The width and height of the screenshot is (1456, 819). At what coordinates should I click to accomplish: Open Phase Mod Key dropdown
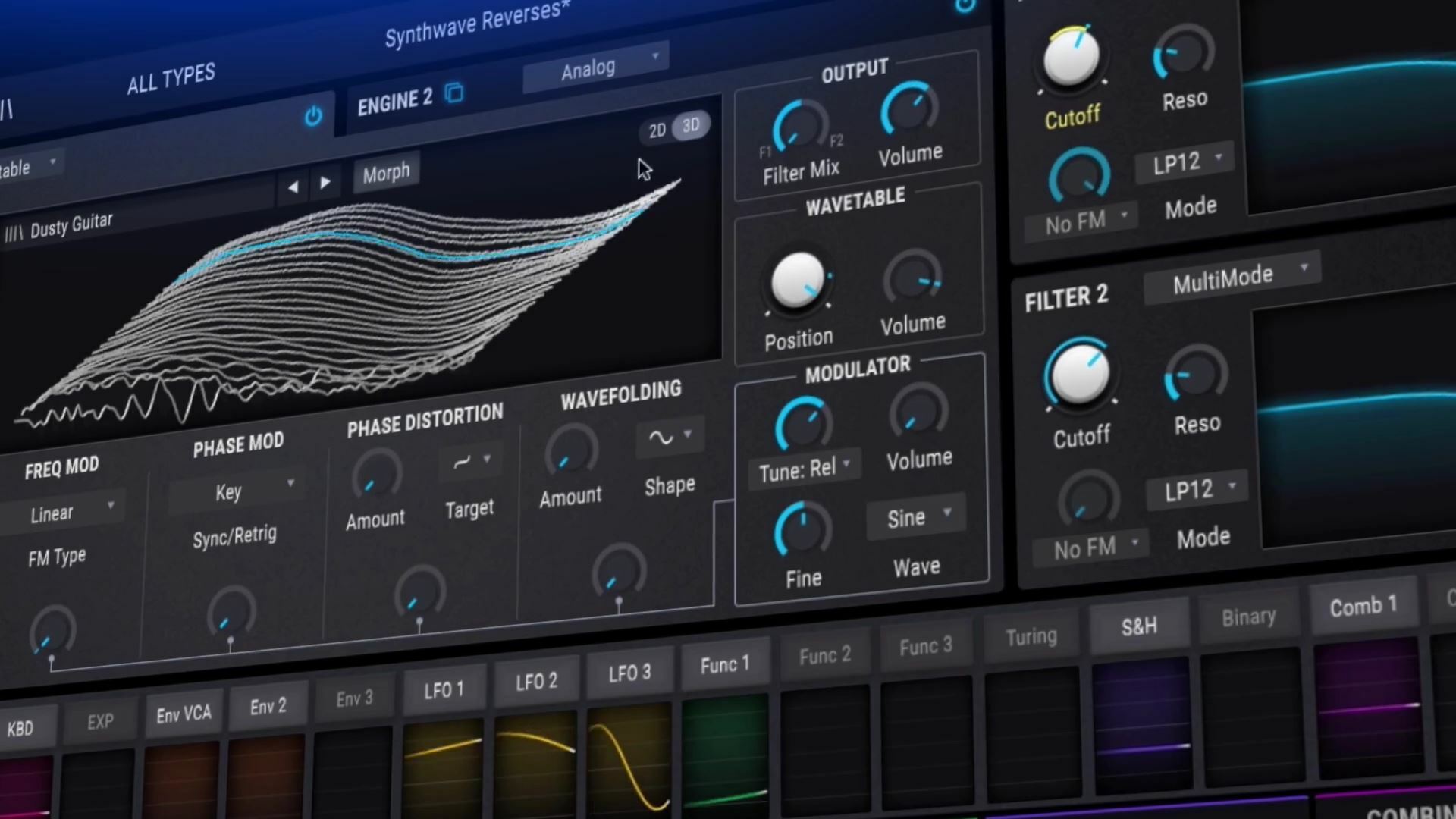point(237,491)
